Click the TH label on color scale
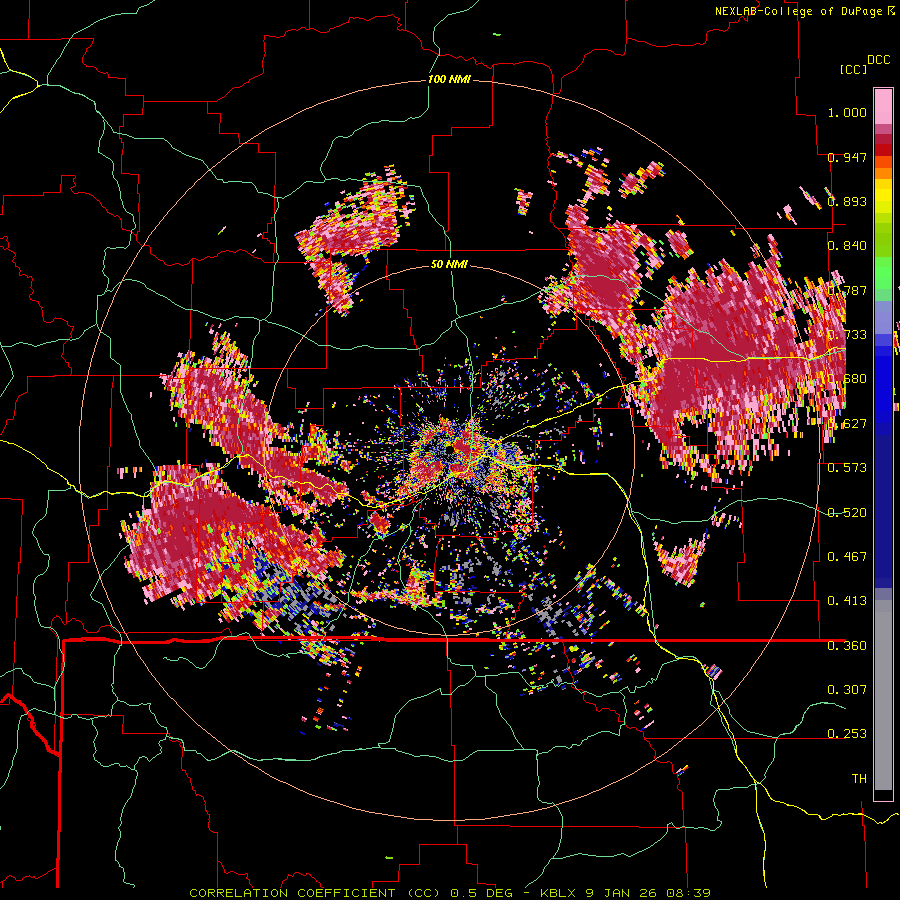This screenshot has height=900, width=900. tap(859, 778)
